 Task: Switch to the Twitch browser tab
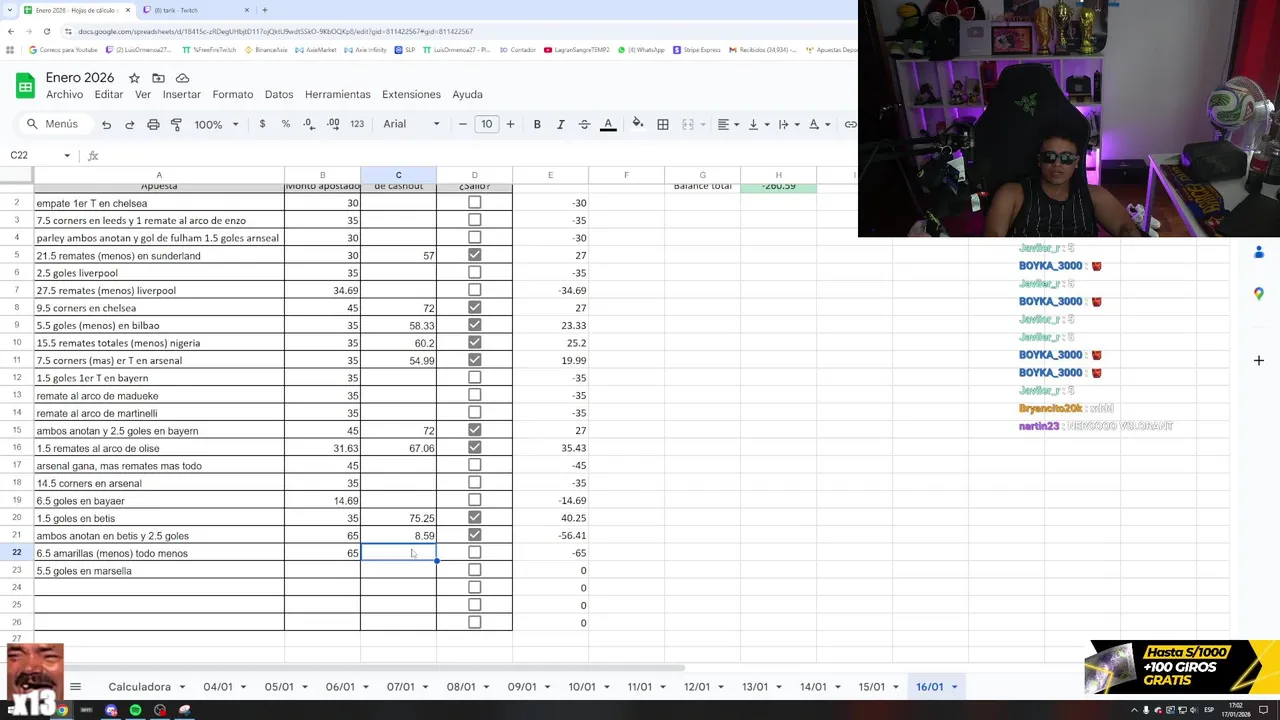[194, 10]
